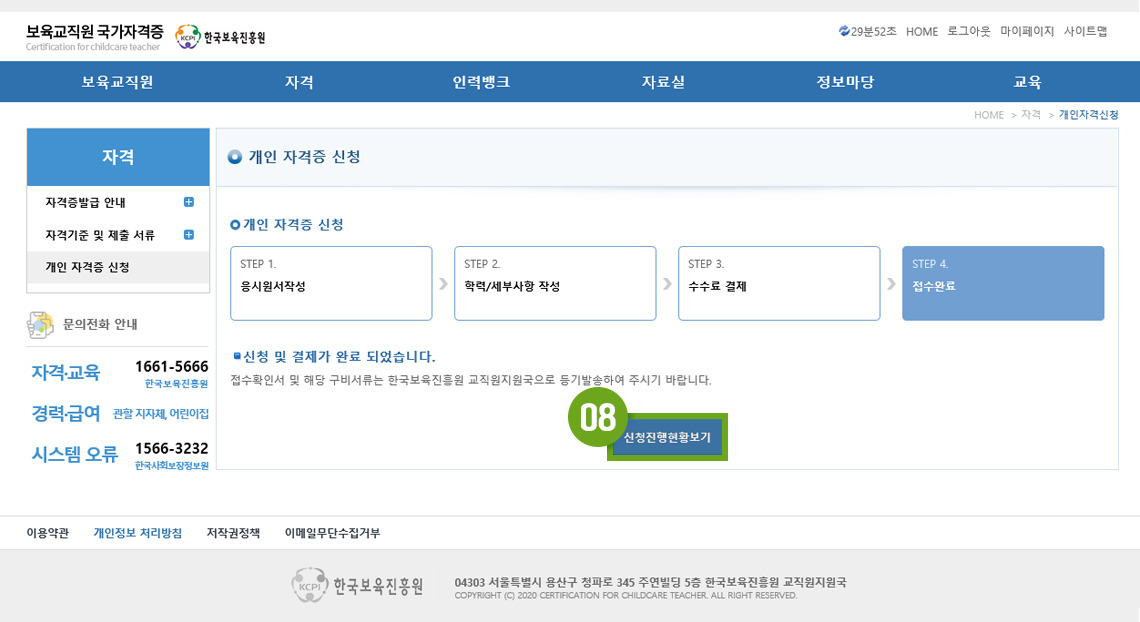1140x622 pixels.
Task: Open 개인정보 처리방침 footer link
Action: tap(138, 533)
